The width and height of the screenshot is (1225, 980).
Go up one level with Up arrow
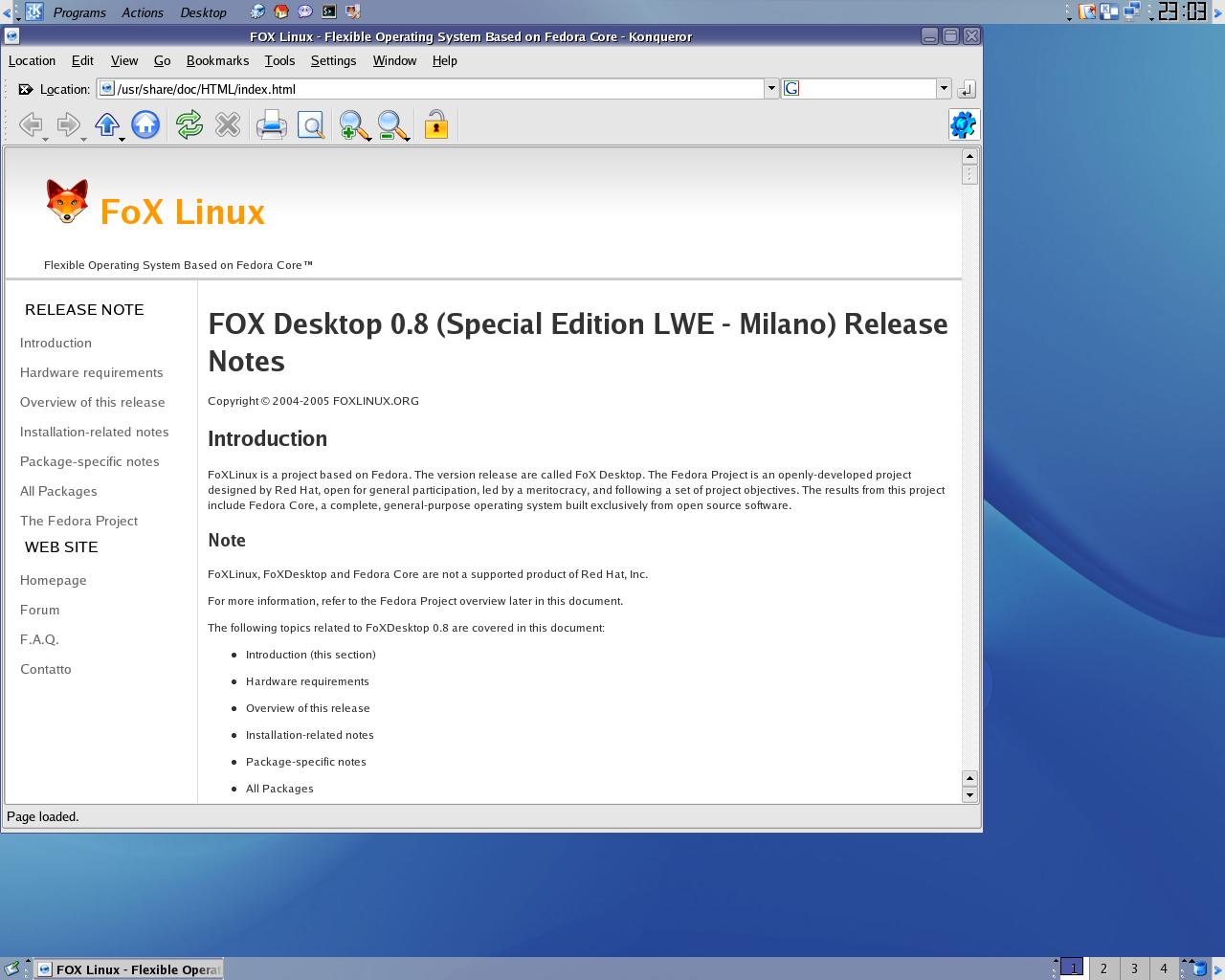[x=106, y=124]
